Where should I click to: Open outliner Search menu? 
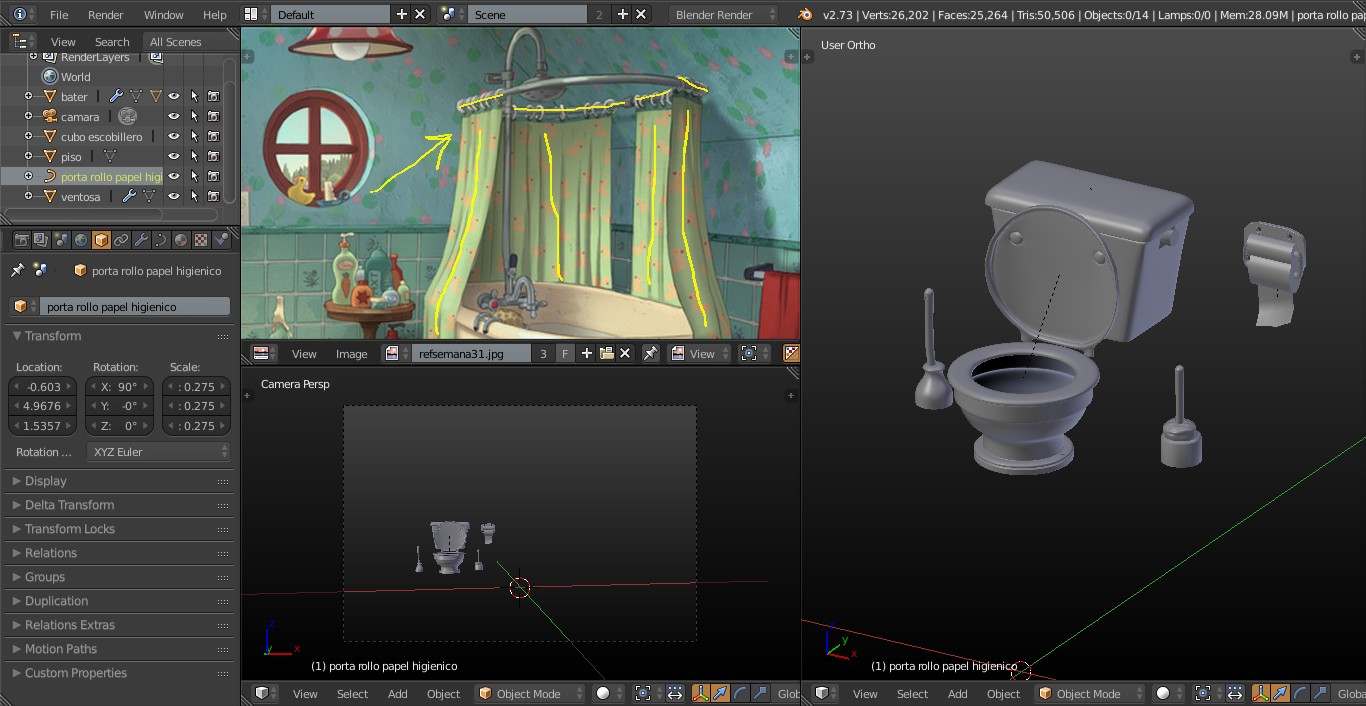112,41
